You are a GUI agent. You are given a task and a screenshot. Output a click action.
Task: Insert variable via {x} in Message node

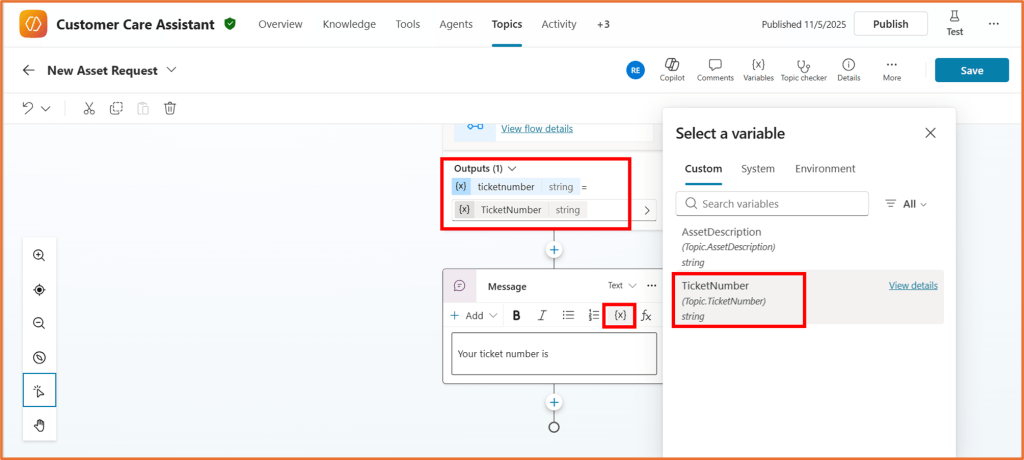point(620,316)
